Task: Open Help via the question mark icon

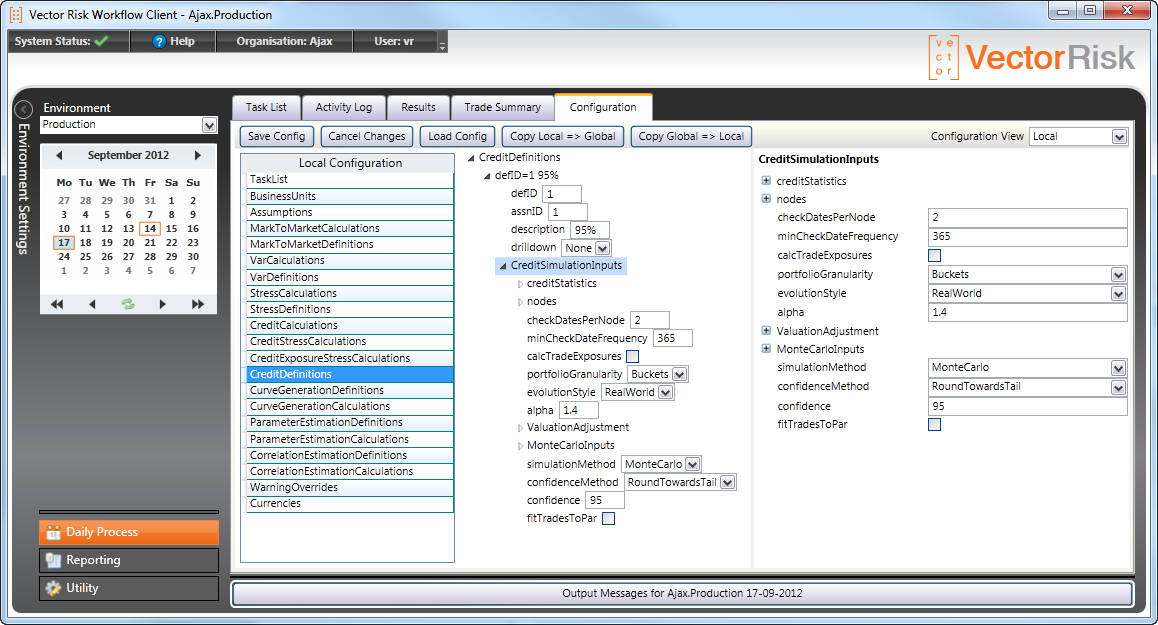Action: [x=159, y=41]
